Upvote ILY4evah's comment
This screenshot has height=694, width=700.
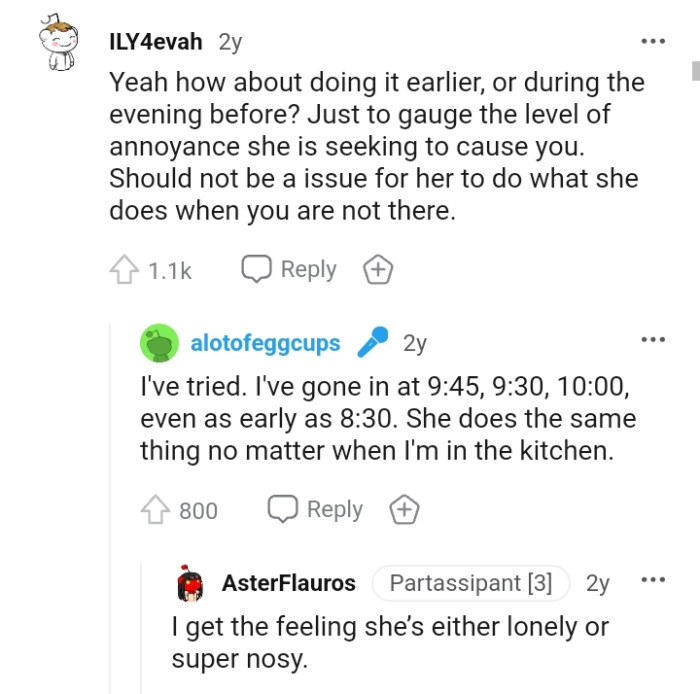coord(122,270)
